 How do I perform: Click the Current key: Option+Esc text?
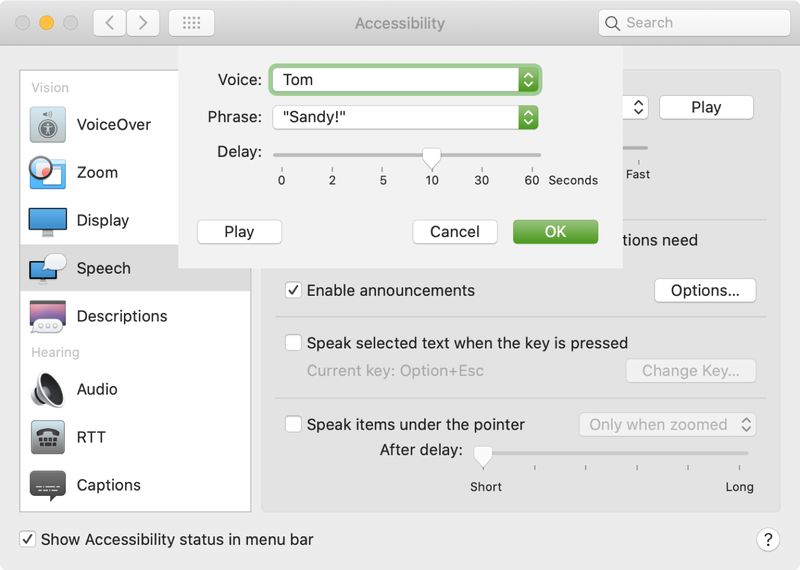point(395,370)
